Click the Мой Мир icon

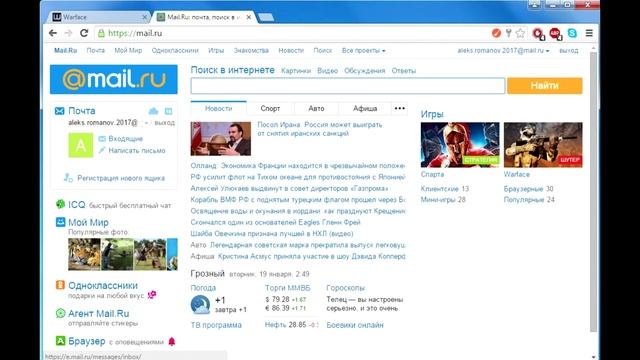tap(60, 222)
